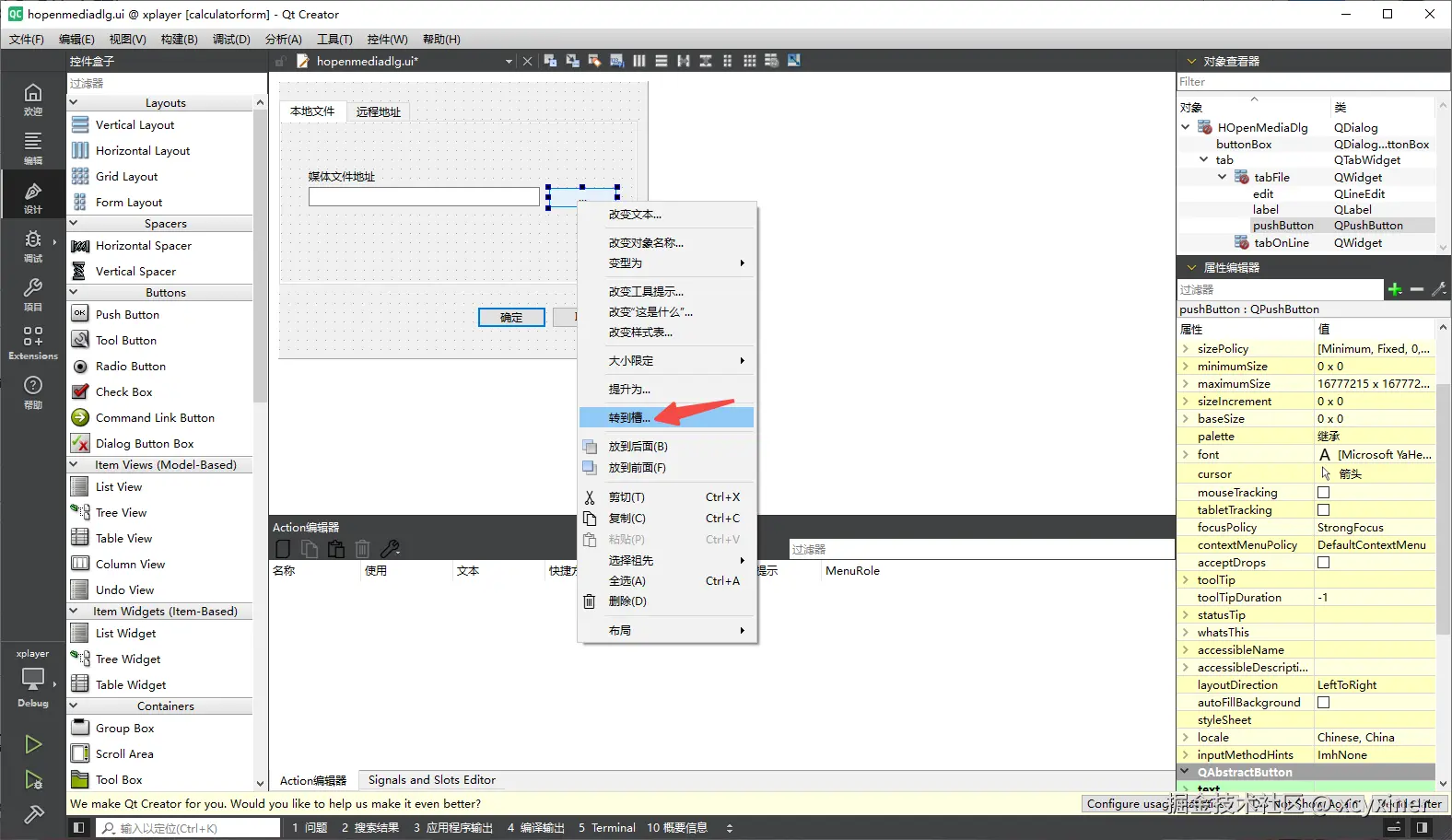Image resolution: width=1452 pixels, height=840 pixels.
Task: Click palette property value 继承
Action: 1374,437
